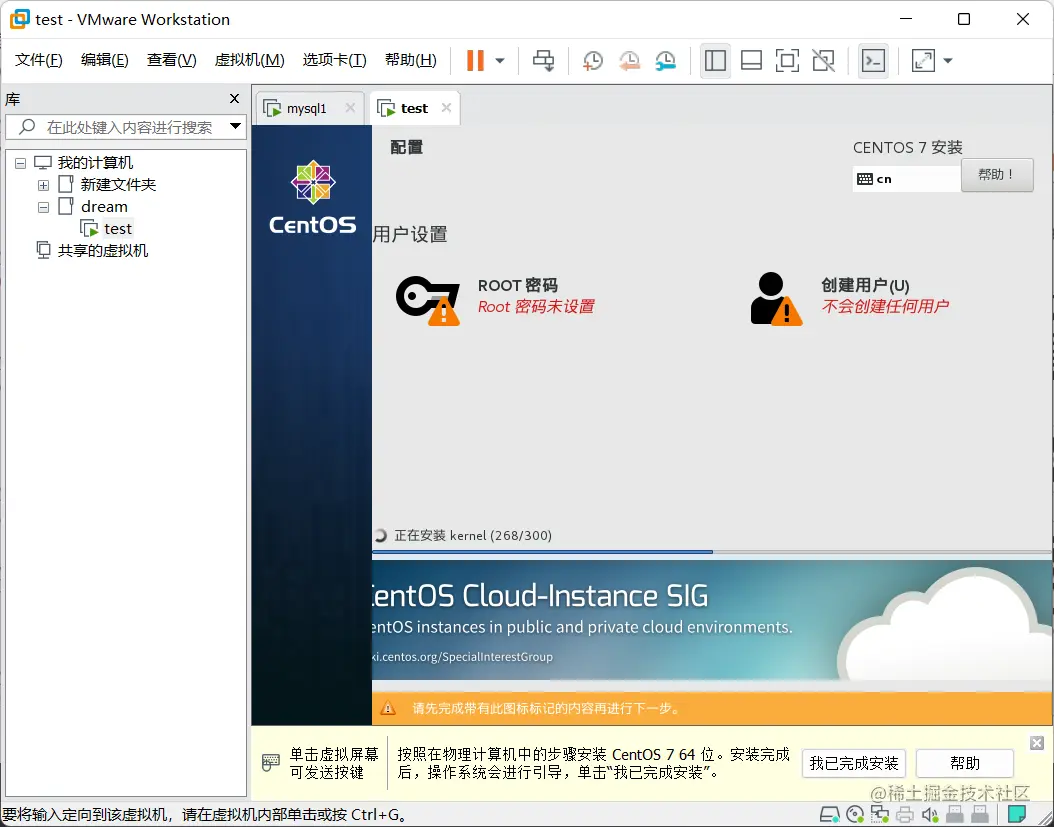Screen dimensions: 1054x827
Task: Click the 不会创建任何用户 warning text
Action: pyautogui.click(x=885, y=307)
